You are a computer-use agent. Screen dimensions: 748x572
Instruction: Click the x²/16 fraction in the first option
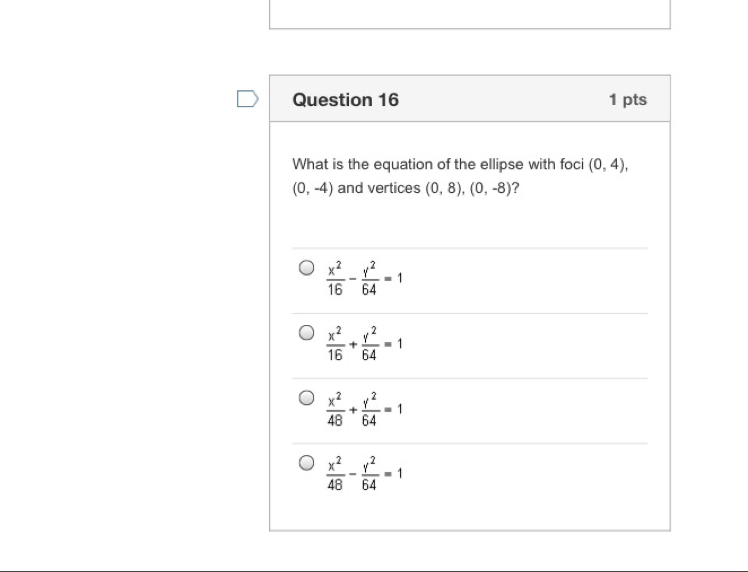click(x=335, y=279)
